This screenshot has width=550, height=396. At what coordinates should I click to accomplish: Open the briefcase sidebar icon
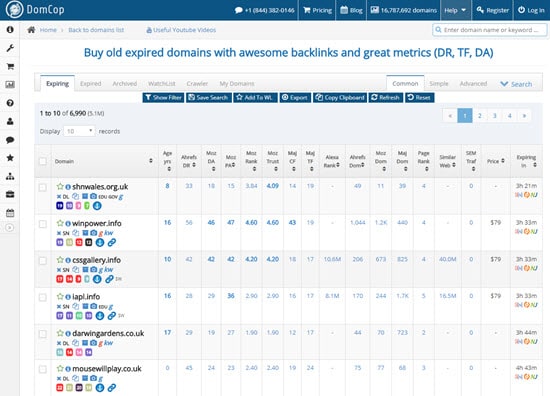pyautogui.click(x=10, y=194)
